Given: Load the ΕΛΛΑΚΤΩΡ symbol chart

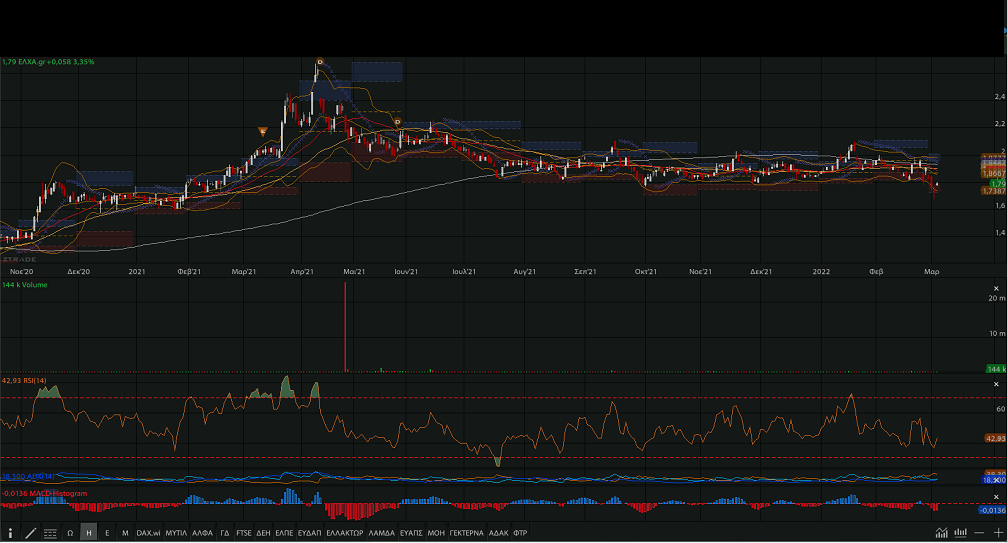Looking at the screenshot, I should [345, 534].
